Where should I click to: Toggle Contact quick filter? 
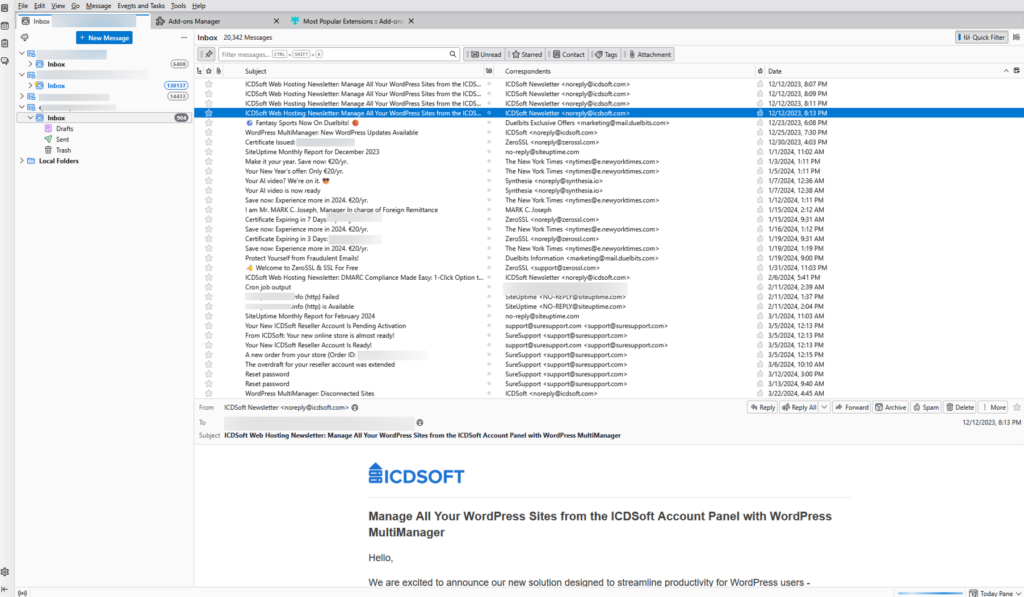coord(568,54)
